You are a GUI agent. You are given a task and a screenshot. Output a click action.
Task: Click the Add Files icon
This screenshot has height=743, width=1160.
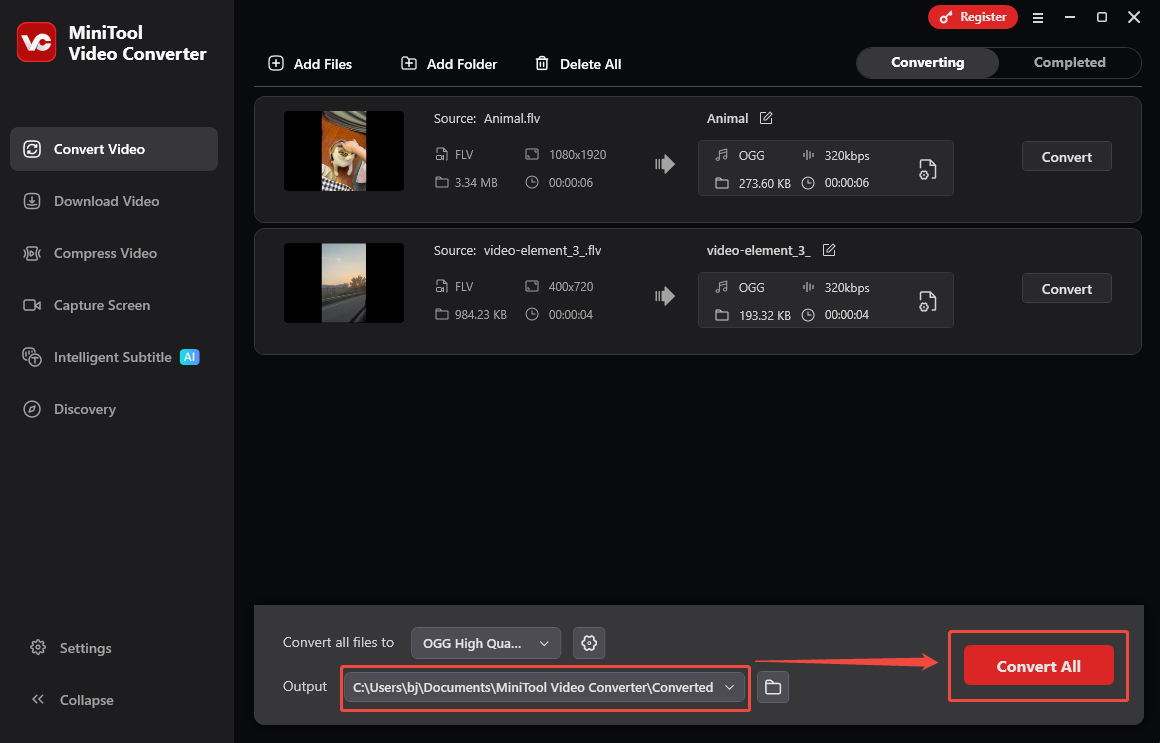(x=275, y=63)
